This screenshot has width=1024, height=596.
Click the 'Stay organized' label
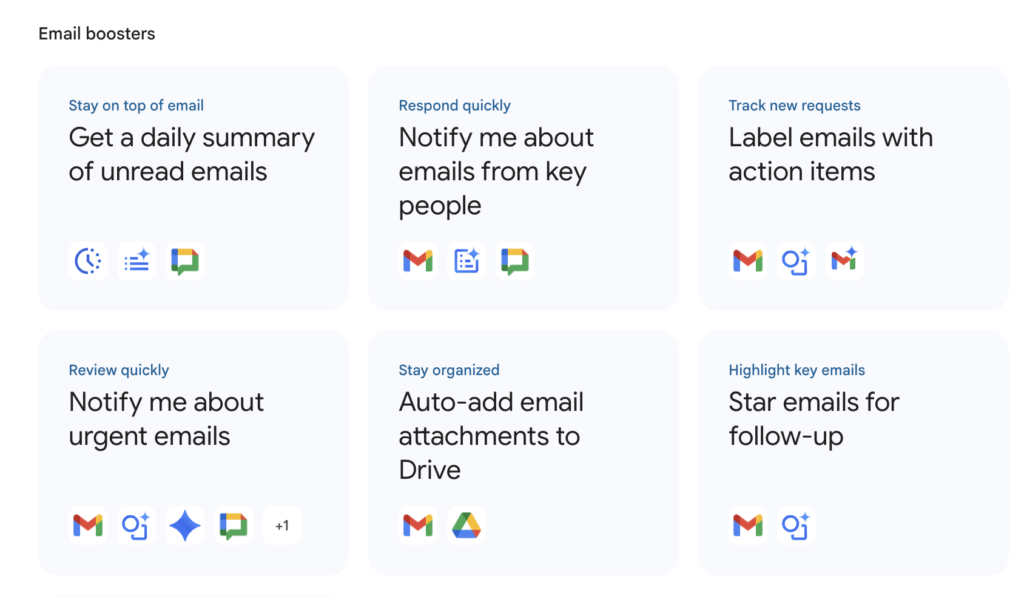pos(449,370)
